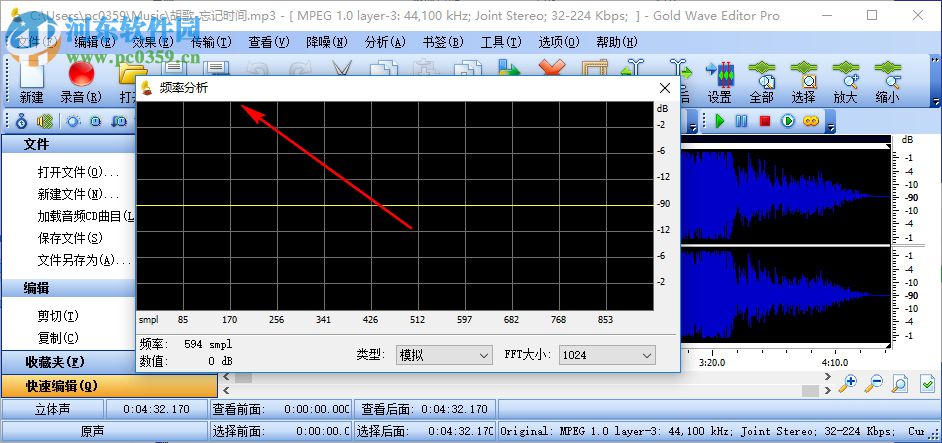Click 保存文件(S) in the side panel
Screen dimensions: 942x443
(x=70, y=238)
